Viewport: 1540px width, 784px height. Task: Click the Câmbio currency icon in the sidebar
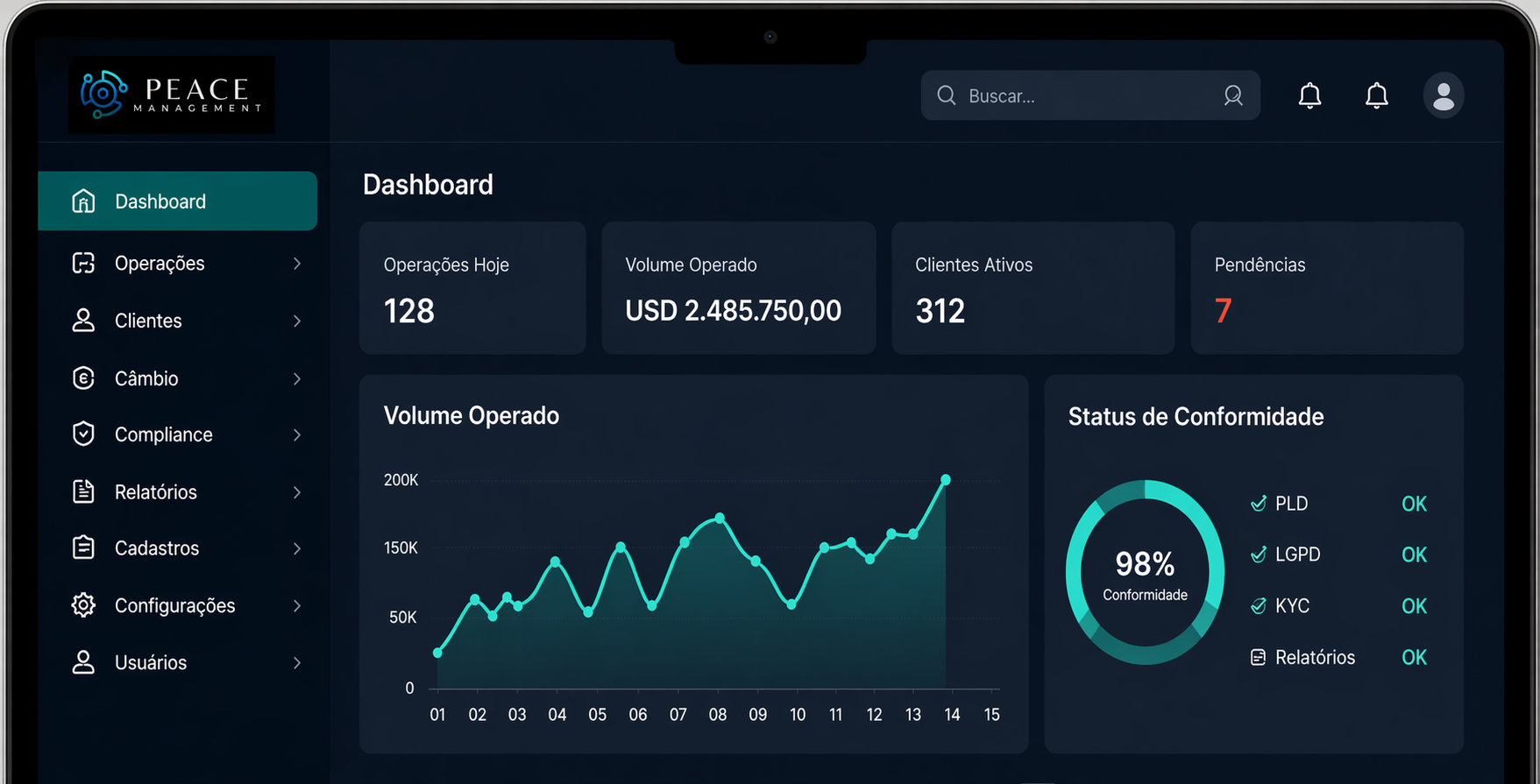[x=83, y=378]
